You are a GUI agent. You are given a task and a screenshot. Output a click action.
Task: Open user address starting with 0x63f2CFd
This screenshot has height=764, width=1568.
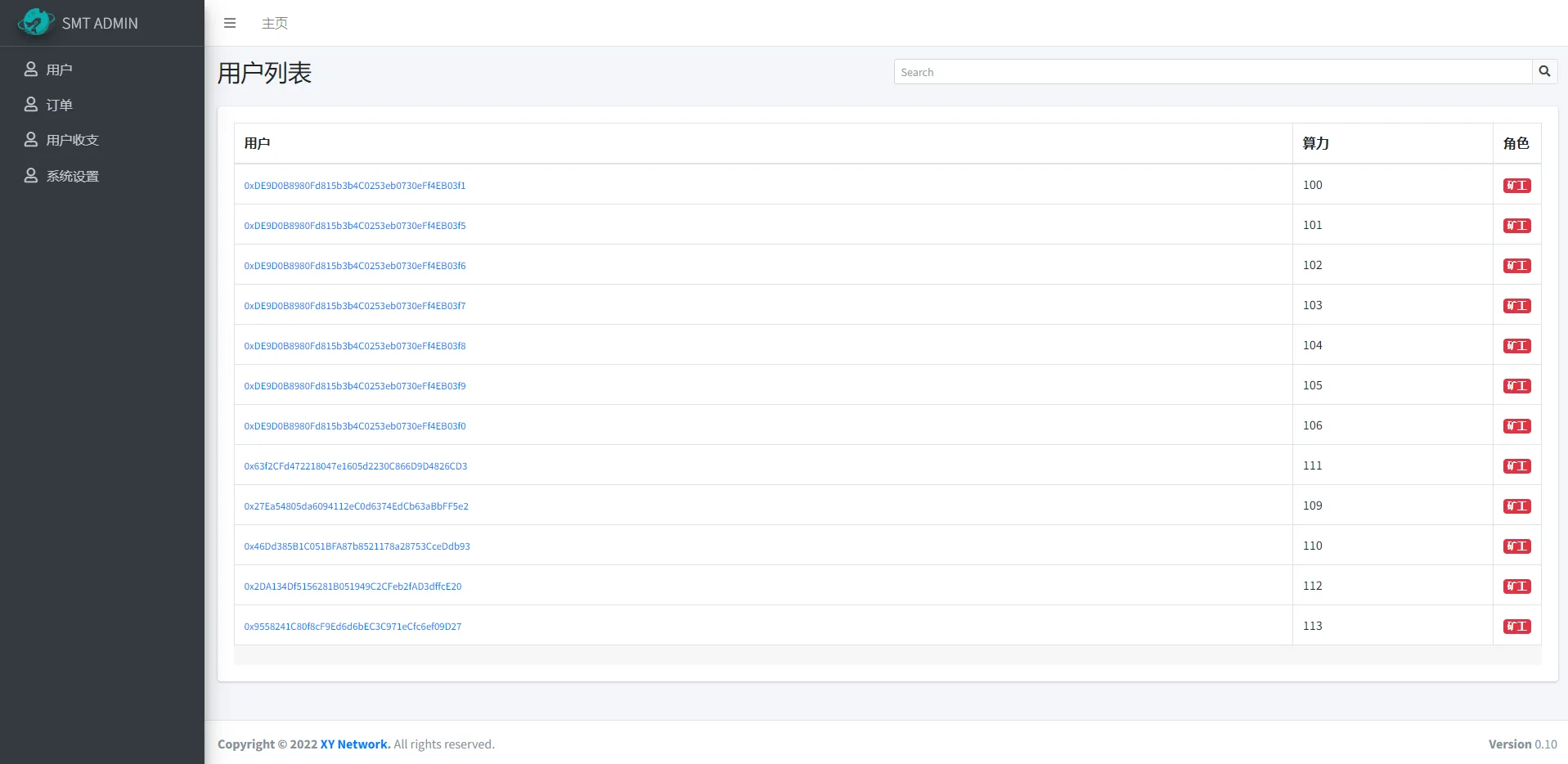355,466
